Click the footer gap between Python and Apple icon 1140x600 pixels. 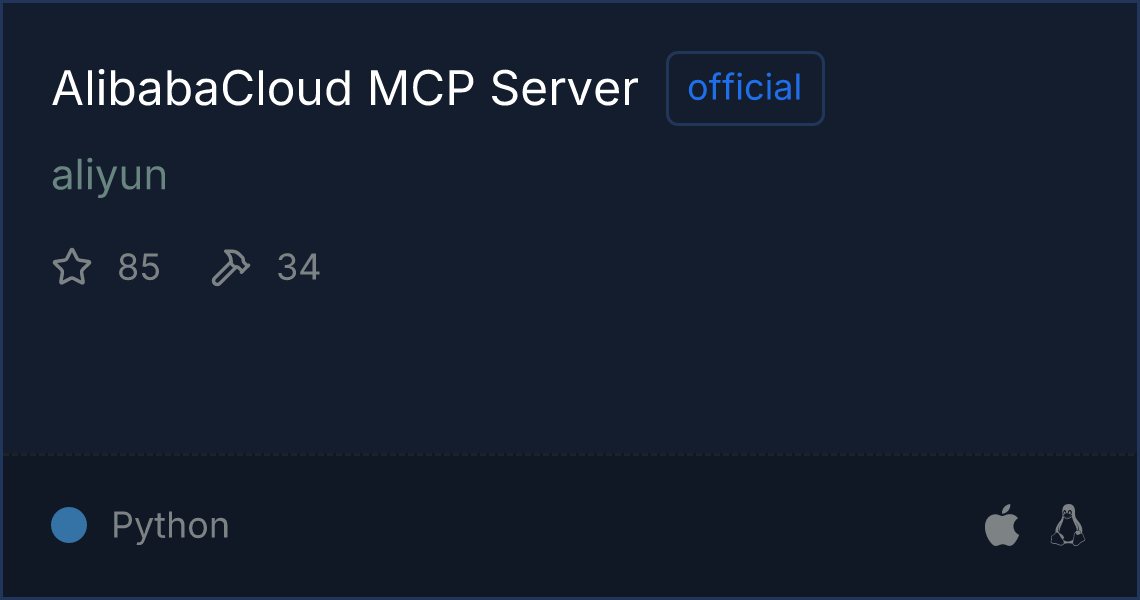[x=607, y=526]
